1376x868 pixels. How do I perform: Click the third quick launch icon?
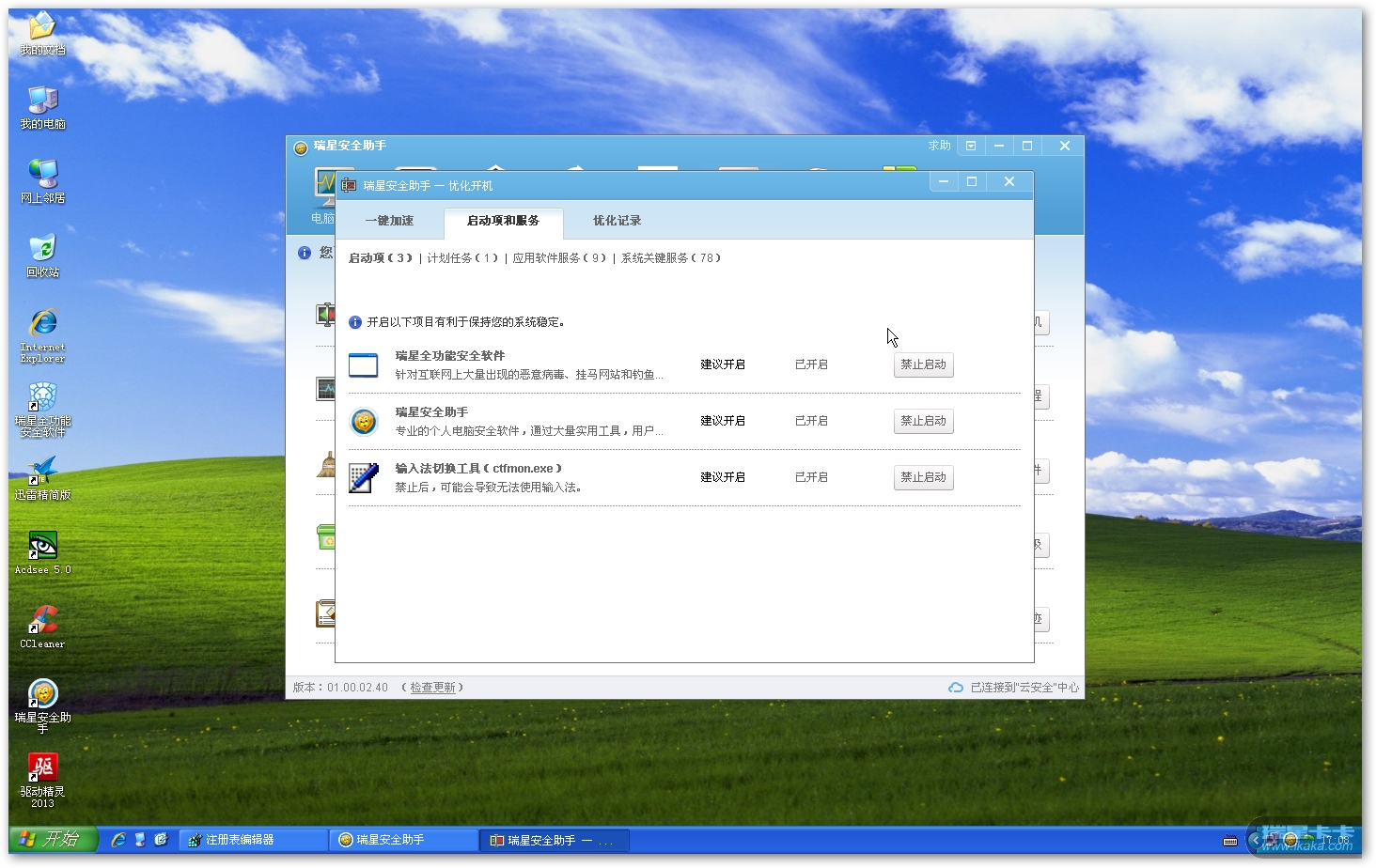tap(161, 840)
